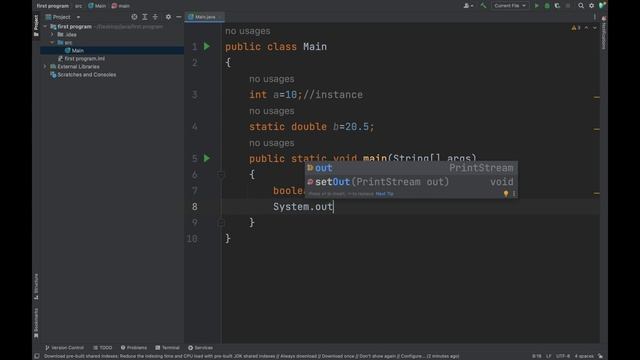Screen dimensions: 640x360
Task: Open IDE settings gear in the top toolbar
Action: click(x=591, y=6)
